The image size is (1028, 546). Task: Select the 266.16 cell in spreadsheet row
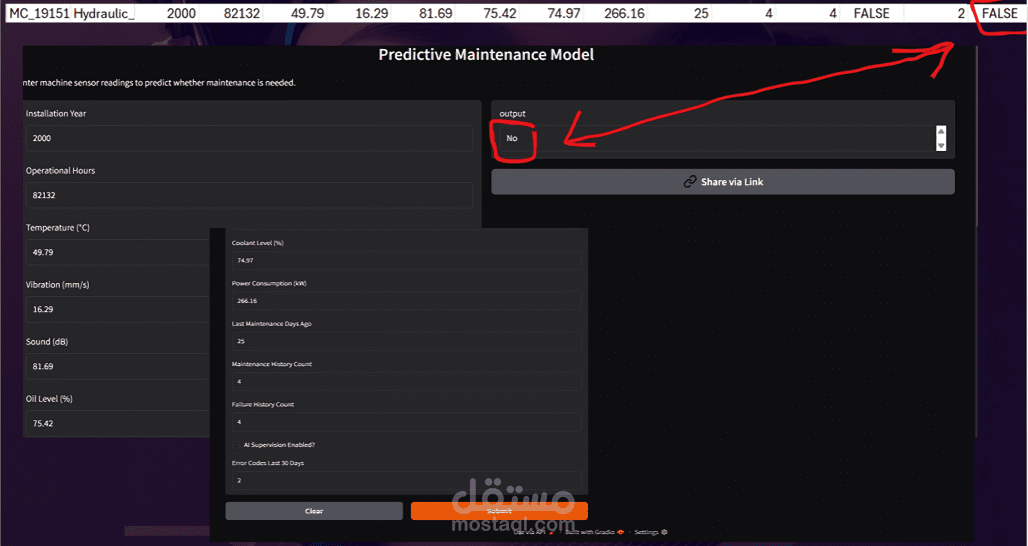[x=617, y=13]
